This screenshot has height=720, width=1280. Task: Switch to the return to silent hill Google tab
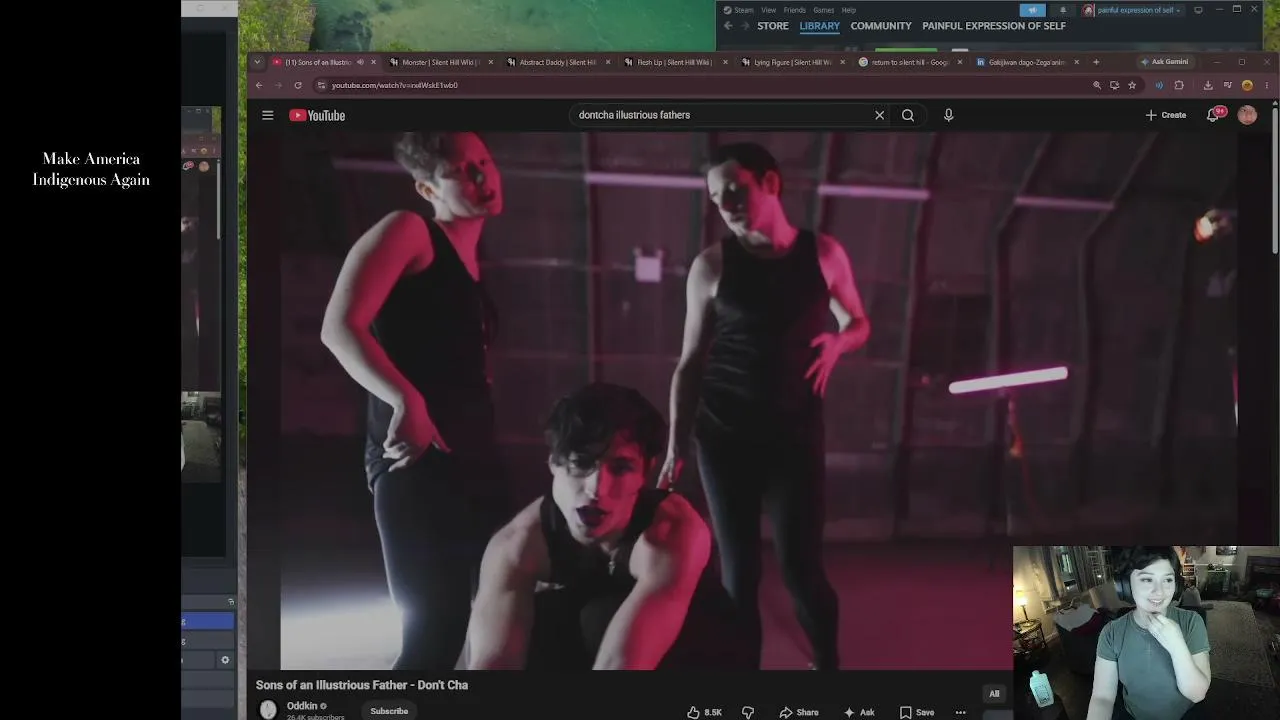pos(909,62)
